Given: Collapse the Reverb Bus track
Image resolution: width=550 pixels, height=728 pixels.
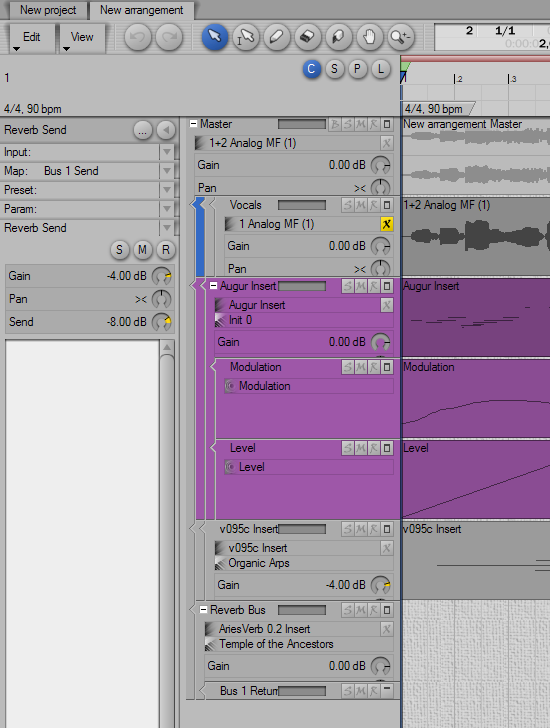Looking at the screenshot, I should pyautogui.click(x=203, y=610).
